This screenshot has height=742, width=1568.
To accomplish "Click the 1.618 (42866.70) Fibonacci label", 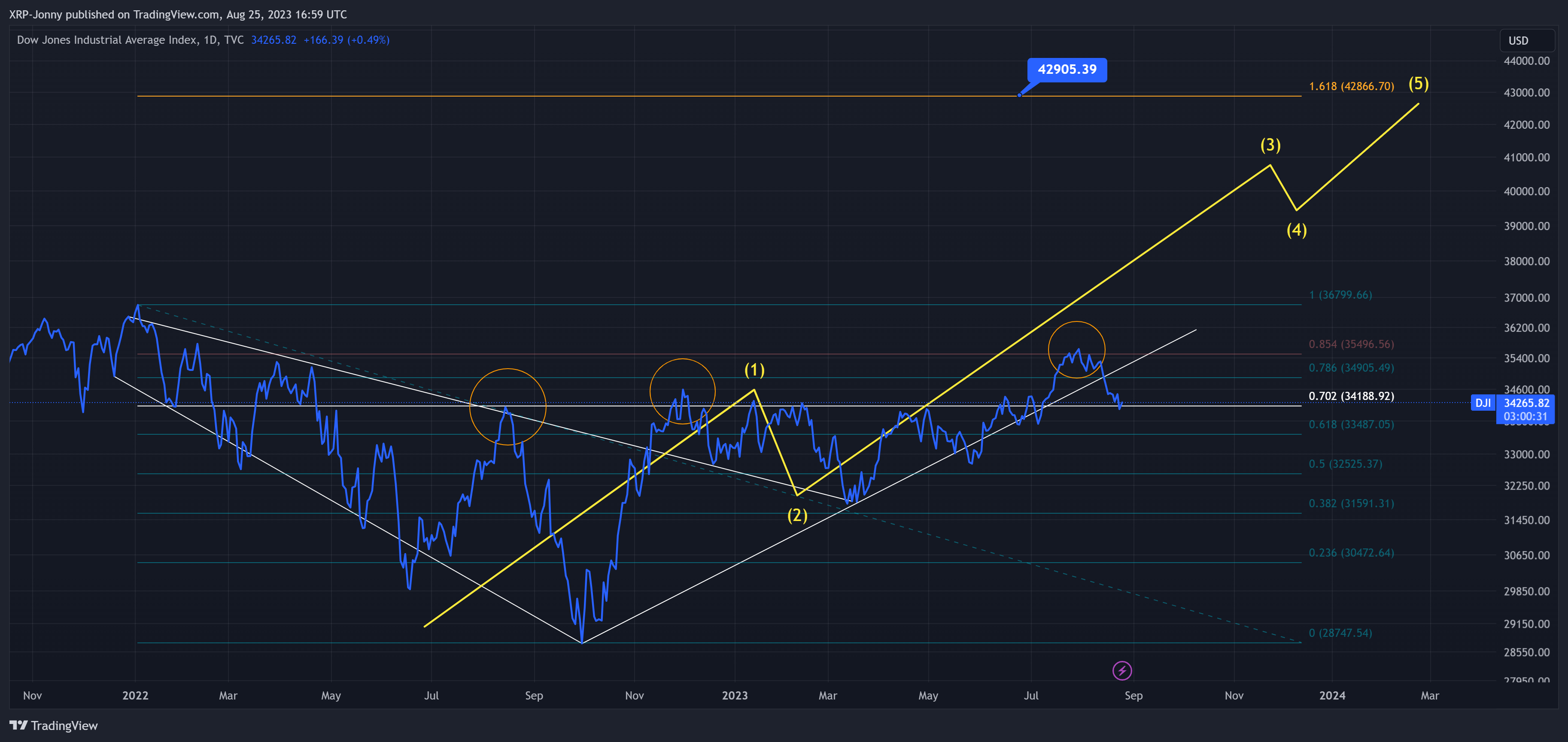I will tap(1351, 86).
